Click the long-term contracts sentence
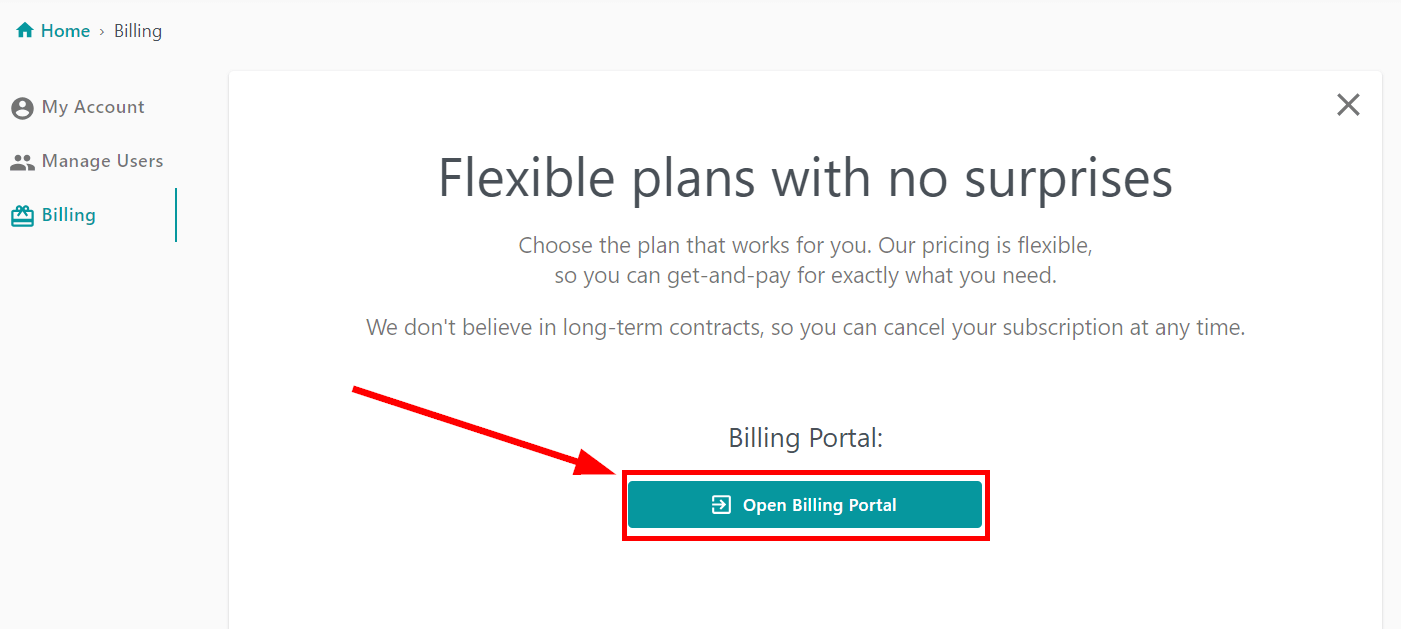Screen dimensions: 1401x629 coord(805,327)
